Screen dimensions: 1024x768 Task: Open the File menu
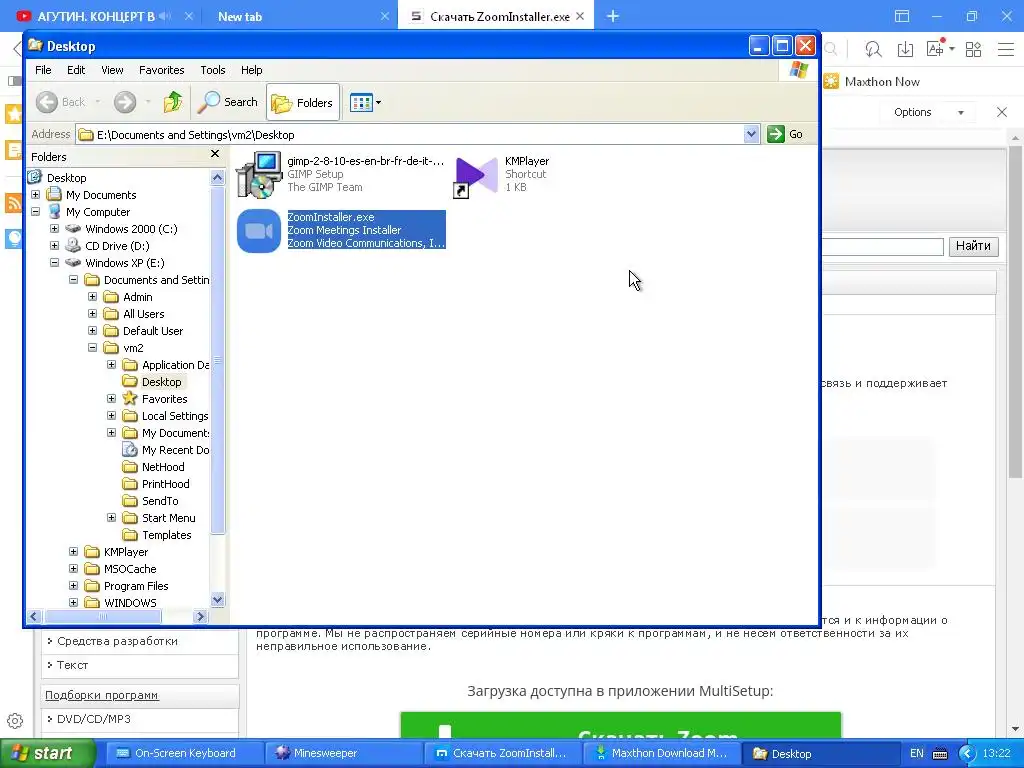click(x=43, y=70)
